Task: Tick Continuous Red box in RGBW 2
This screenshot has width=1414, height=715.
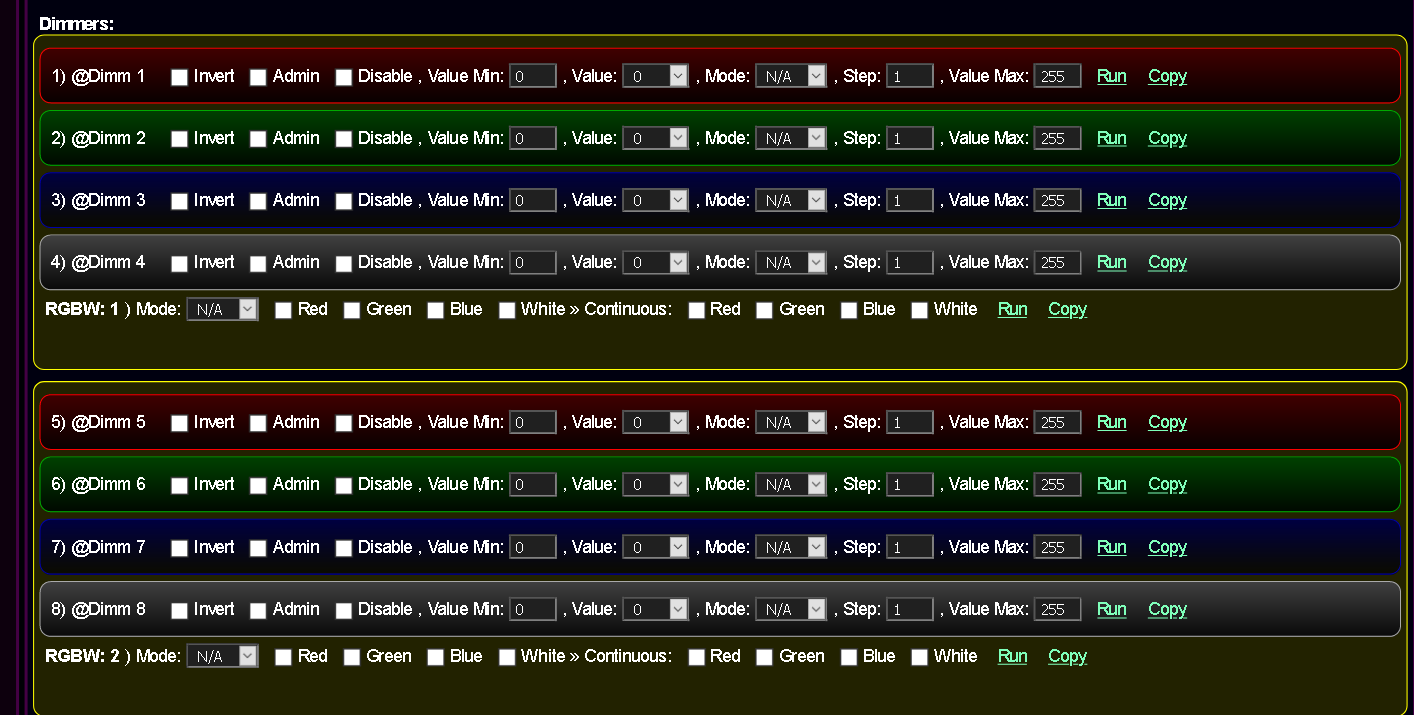Action: point(696,657)
